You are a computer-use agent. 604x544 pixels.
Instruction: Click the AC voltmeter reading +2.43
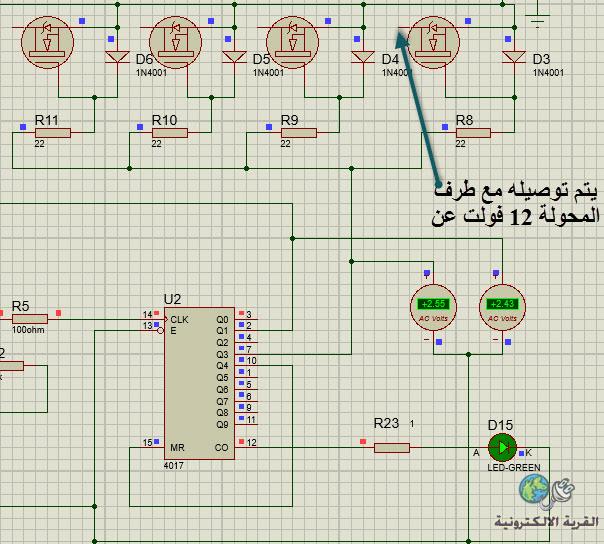502,307
